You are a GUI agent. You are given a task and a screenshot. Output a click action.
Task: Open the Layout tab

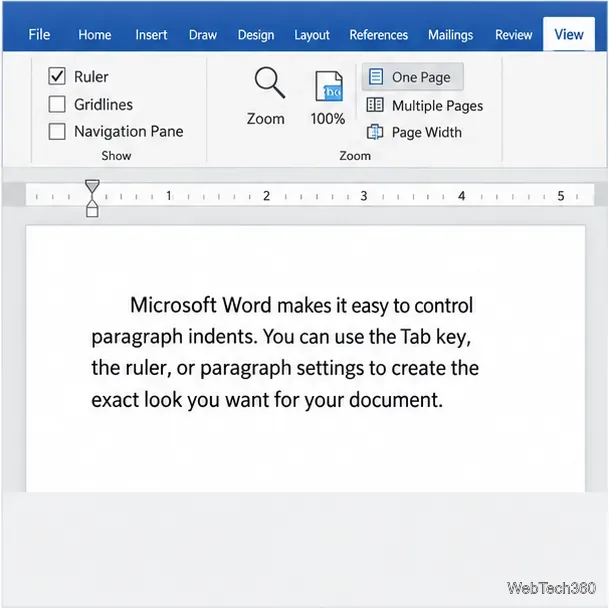point(312,35)
